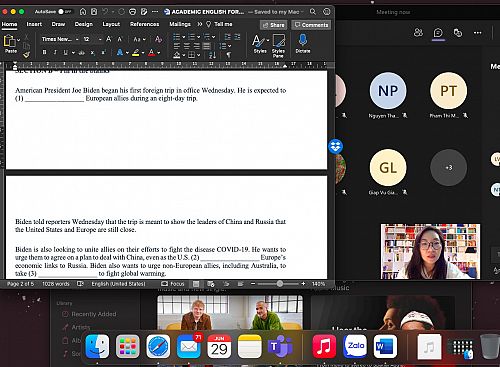Open Teams chat panel icon
Viewport: 500px width, 367px height.
438,33
